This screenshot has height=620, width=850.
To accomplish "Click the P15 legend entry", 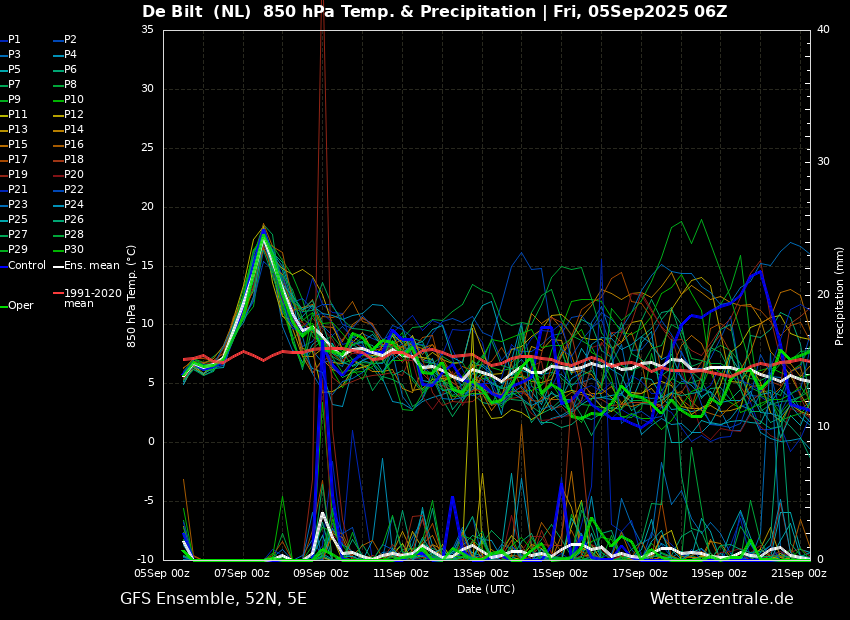I will [14, 145].
